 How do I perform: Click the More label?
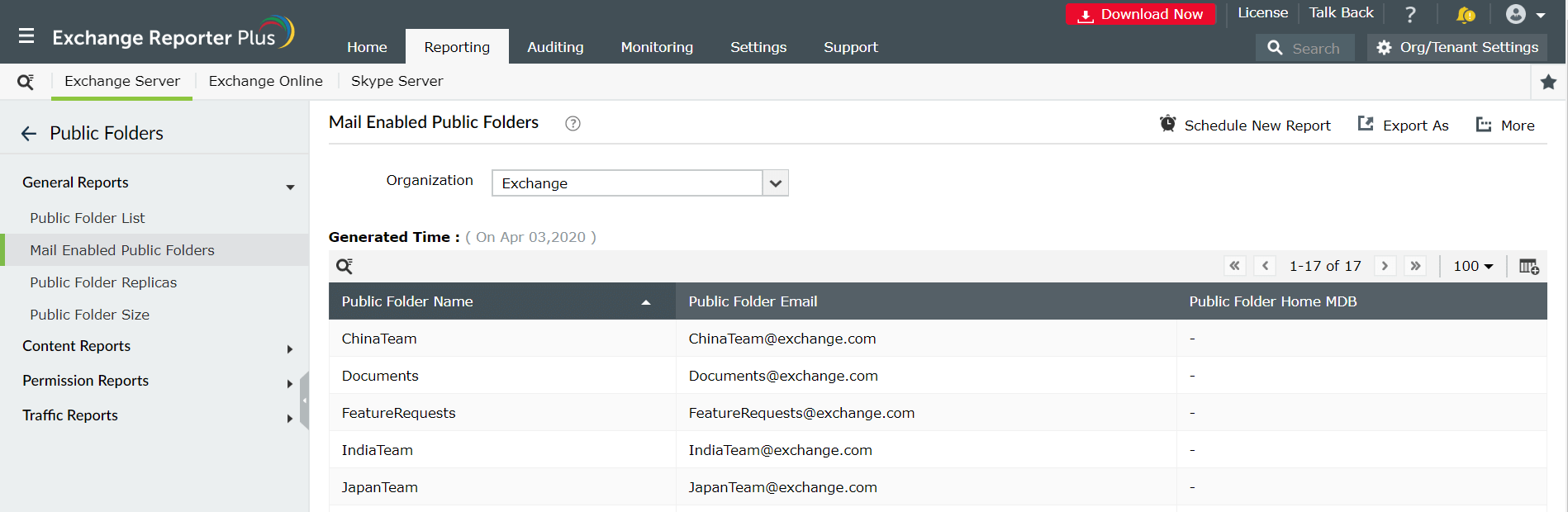point(1518,126)
